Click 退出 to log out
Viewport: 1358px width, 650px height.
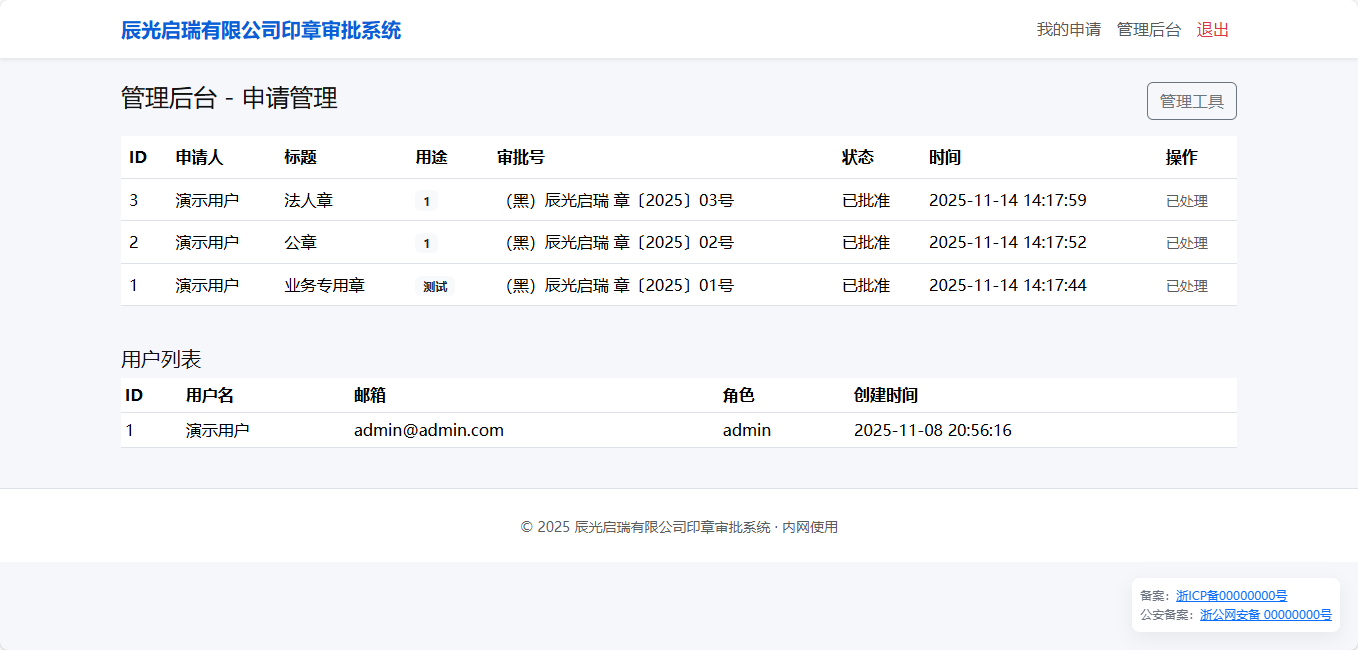pos(1213,29)
